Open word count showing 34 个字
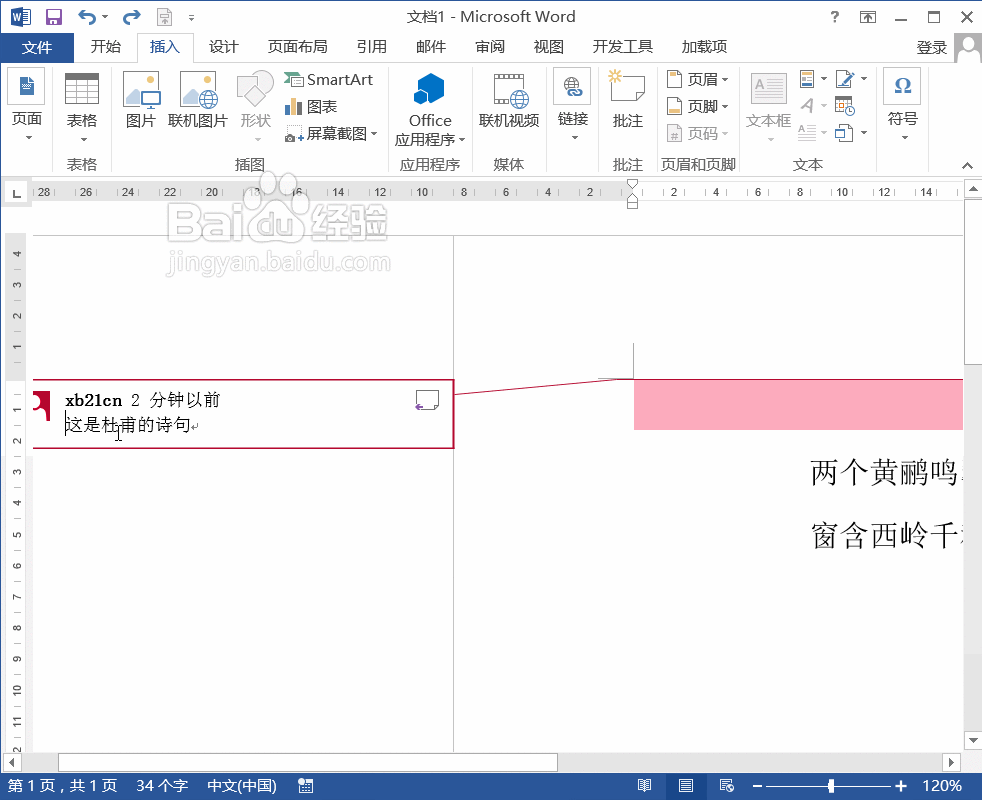The image size is (982, 800). point(160,785)
